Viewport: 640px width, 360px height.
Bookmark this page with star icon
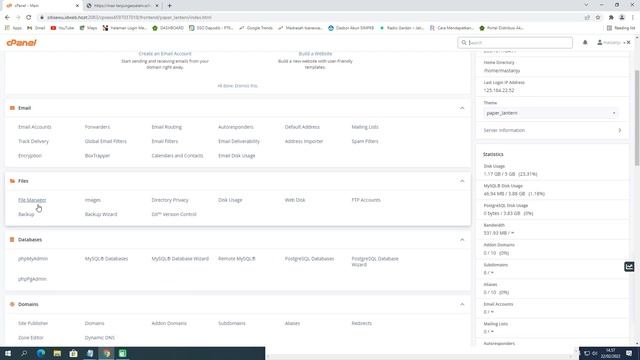[598, 18]
